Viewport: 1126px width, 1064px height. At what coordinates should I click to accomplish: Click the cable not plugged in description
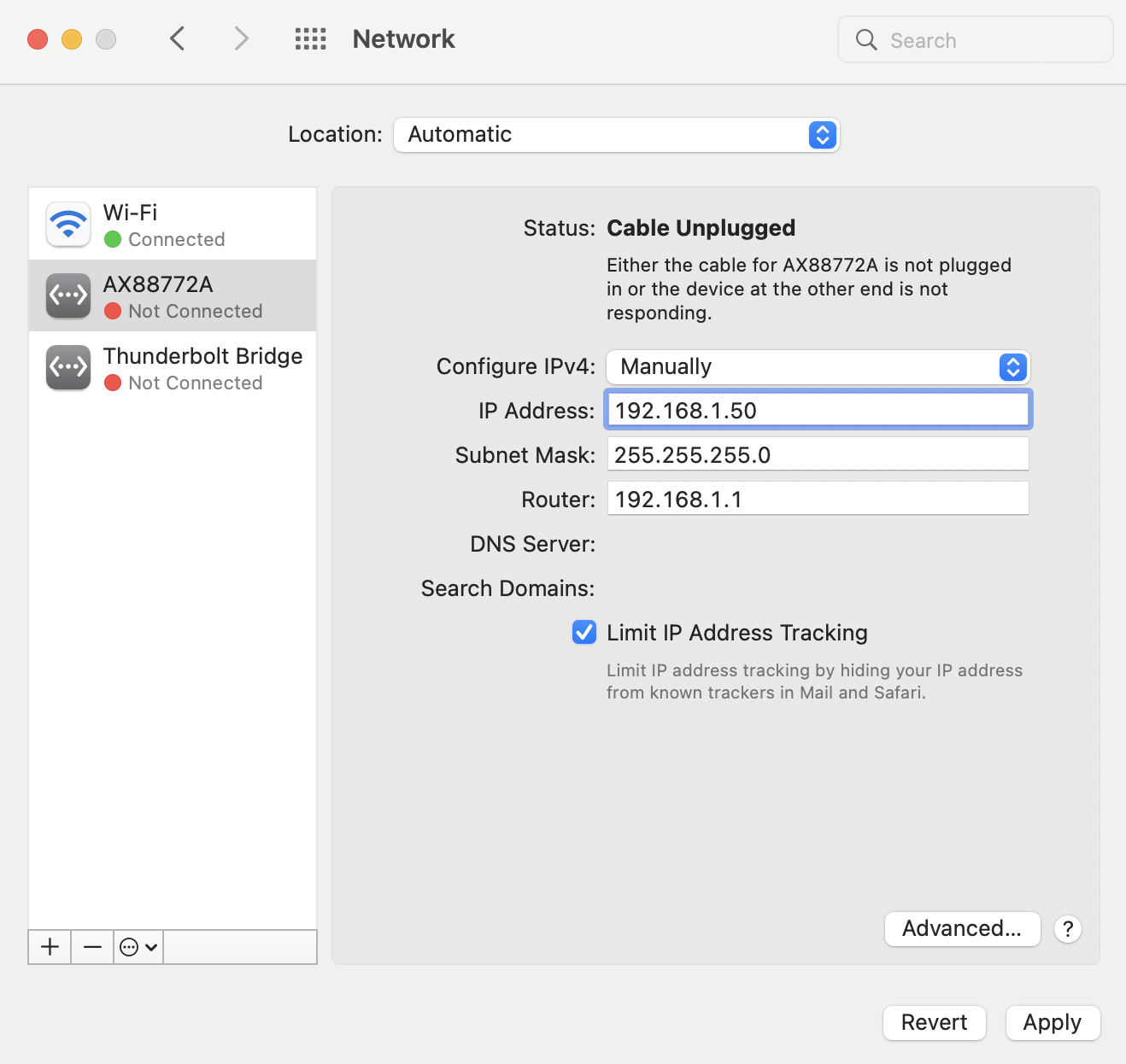[809, 289]
